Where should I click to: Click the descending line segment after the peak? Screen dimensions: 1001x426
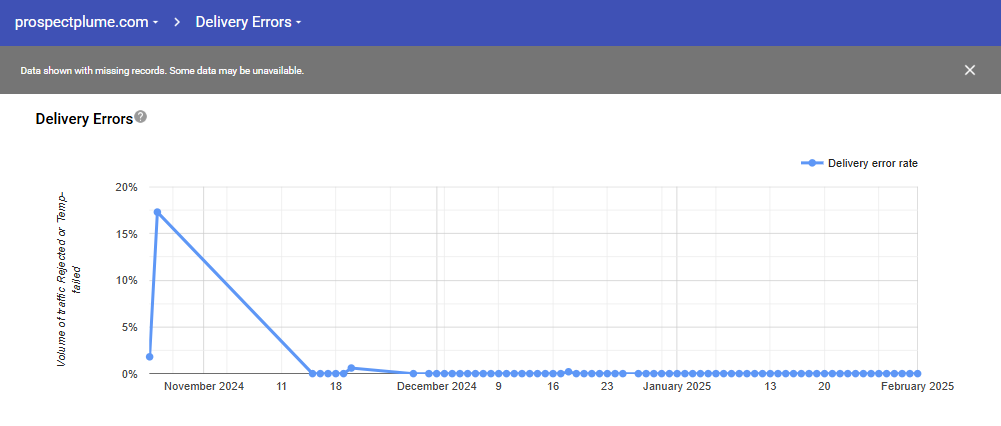click(235, 292)
